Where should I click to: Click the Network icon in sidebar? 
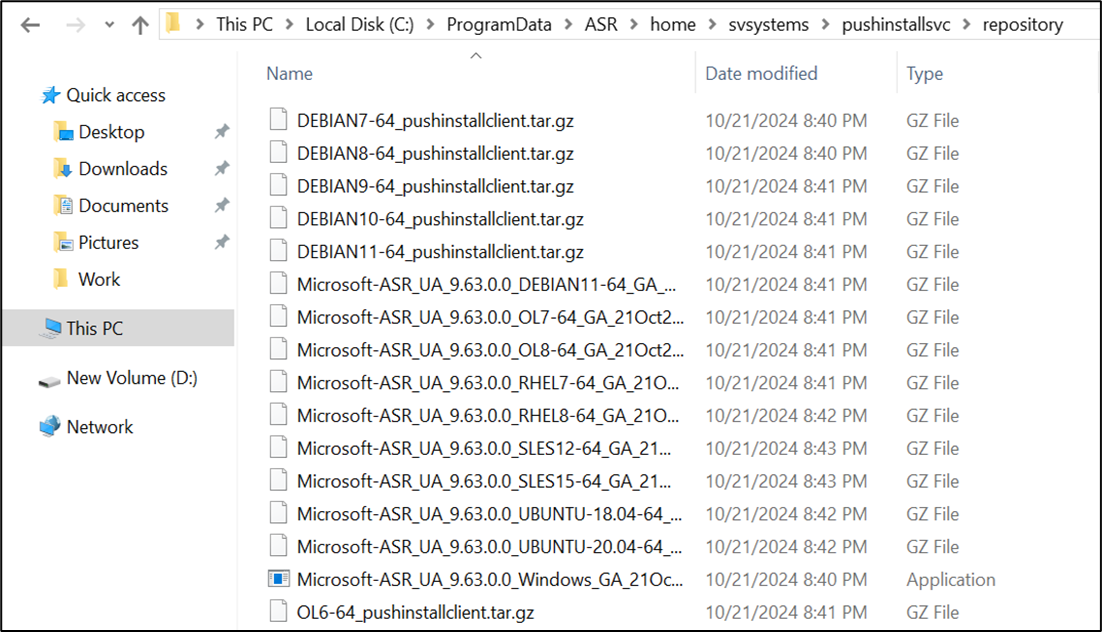tap(50, 426)
